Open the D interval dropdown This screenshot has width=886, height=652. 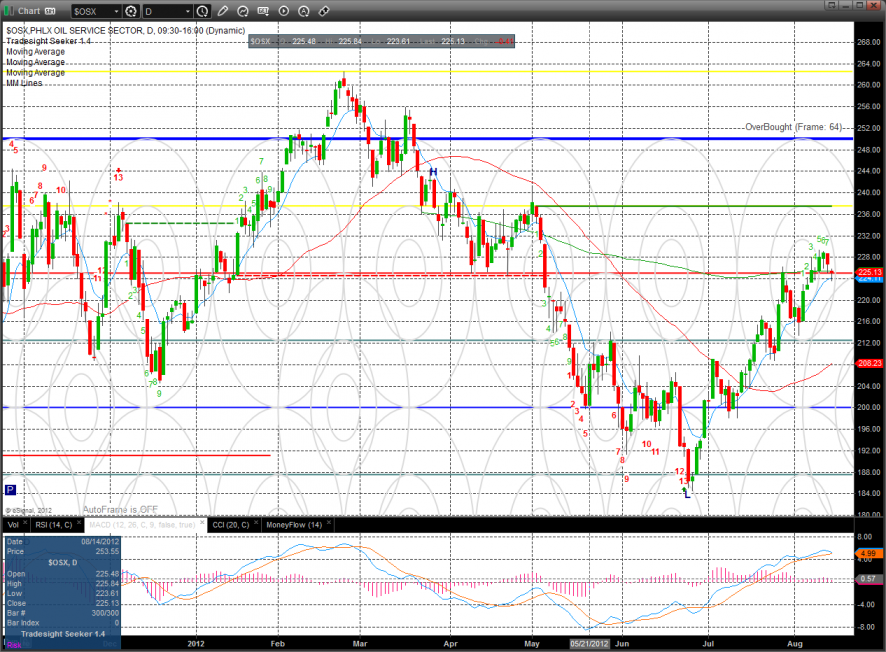[x=188, y=11]
